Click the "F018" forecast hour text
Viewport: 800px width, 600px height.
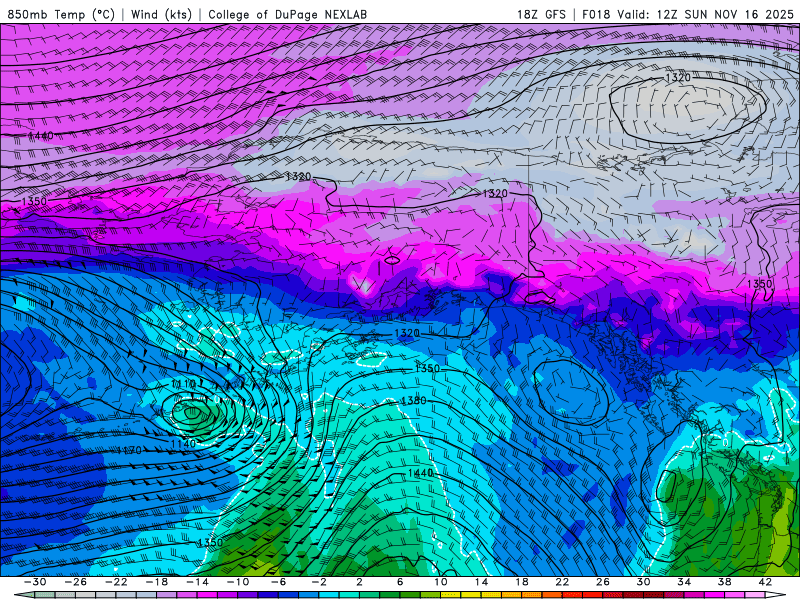pyautogui.click(x=595, y=14)
